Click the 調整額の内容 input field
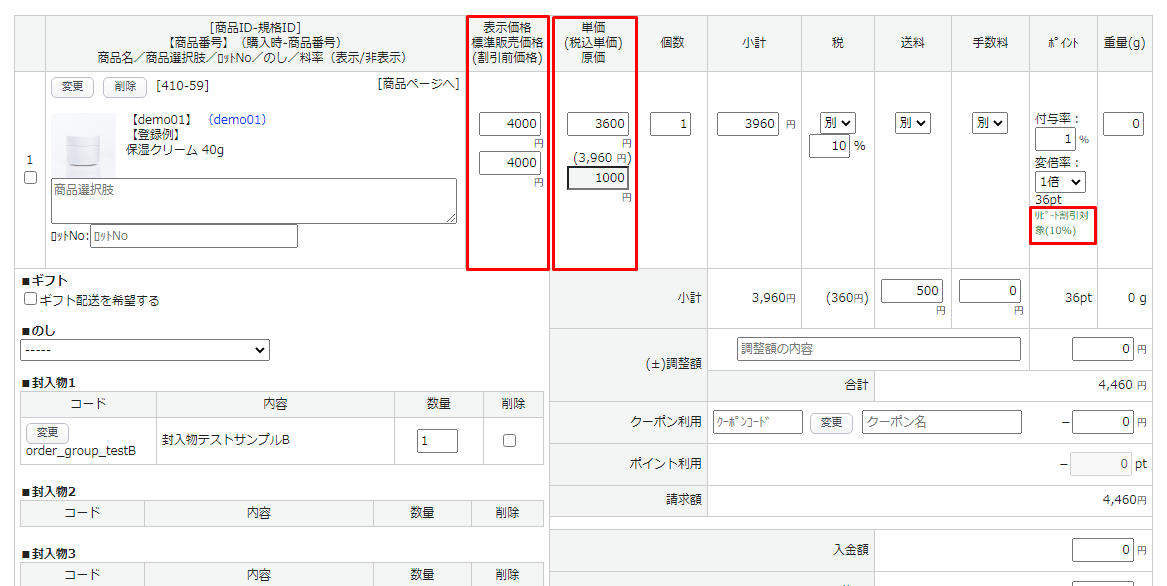The width and height of the screenshot is (1167, 586). pyautogui.click(x=879, y=348)
